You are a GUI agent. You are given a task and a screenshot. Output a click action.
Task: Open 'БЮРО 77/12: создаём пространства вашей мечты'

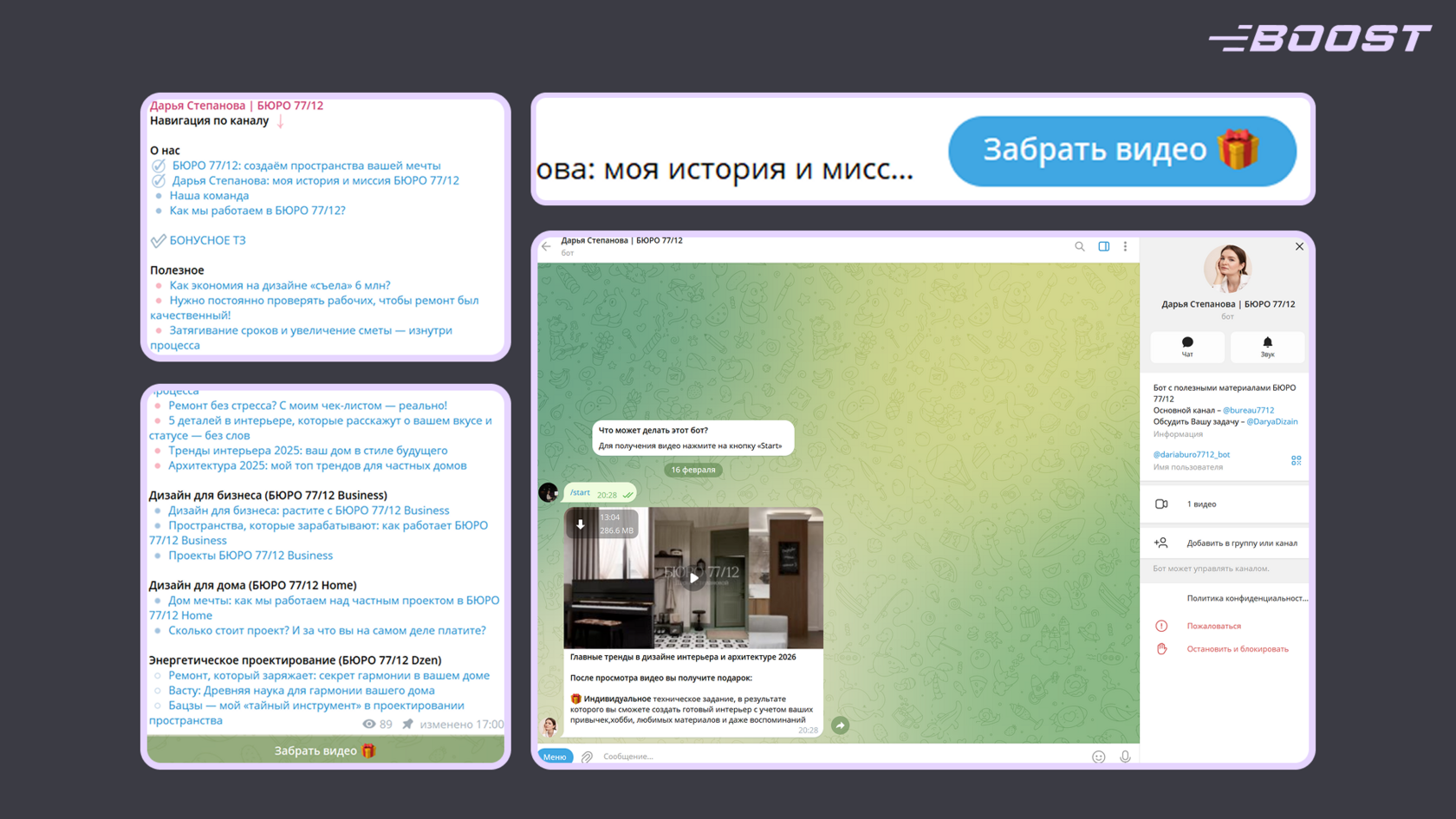pos(306,166)
